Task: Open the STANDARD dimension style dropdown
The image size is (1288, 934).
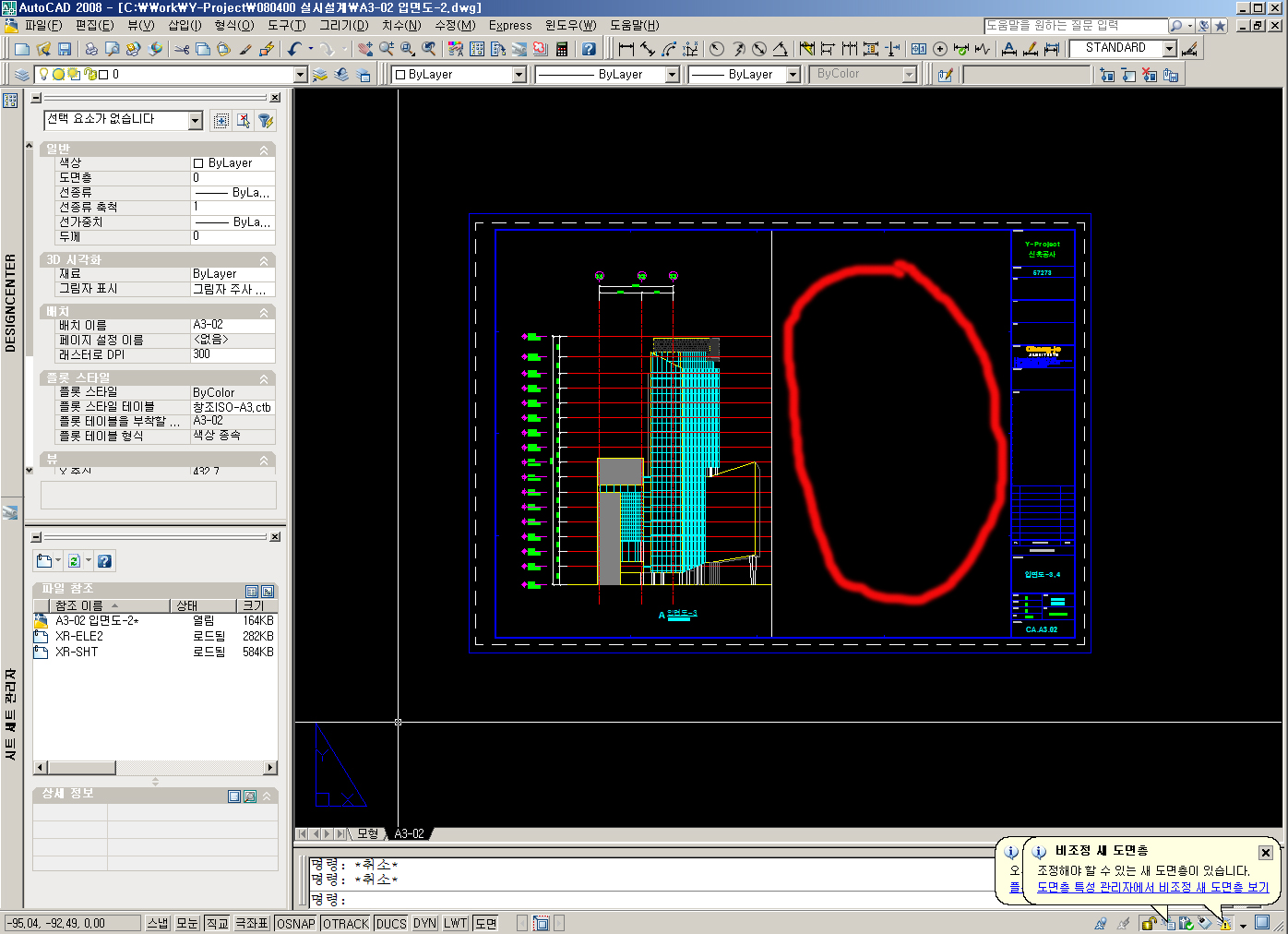Action: [x=1170, y=49]
